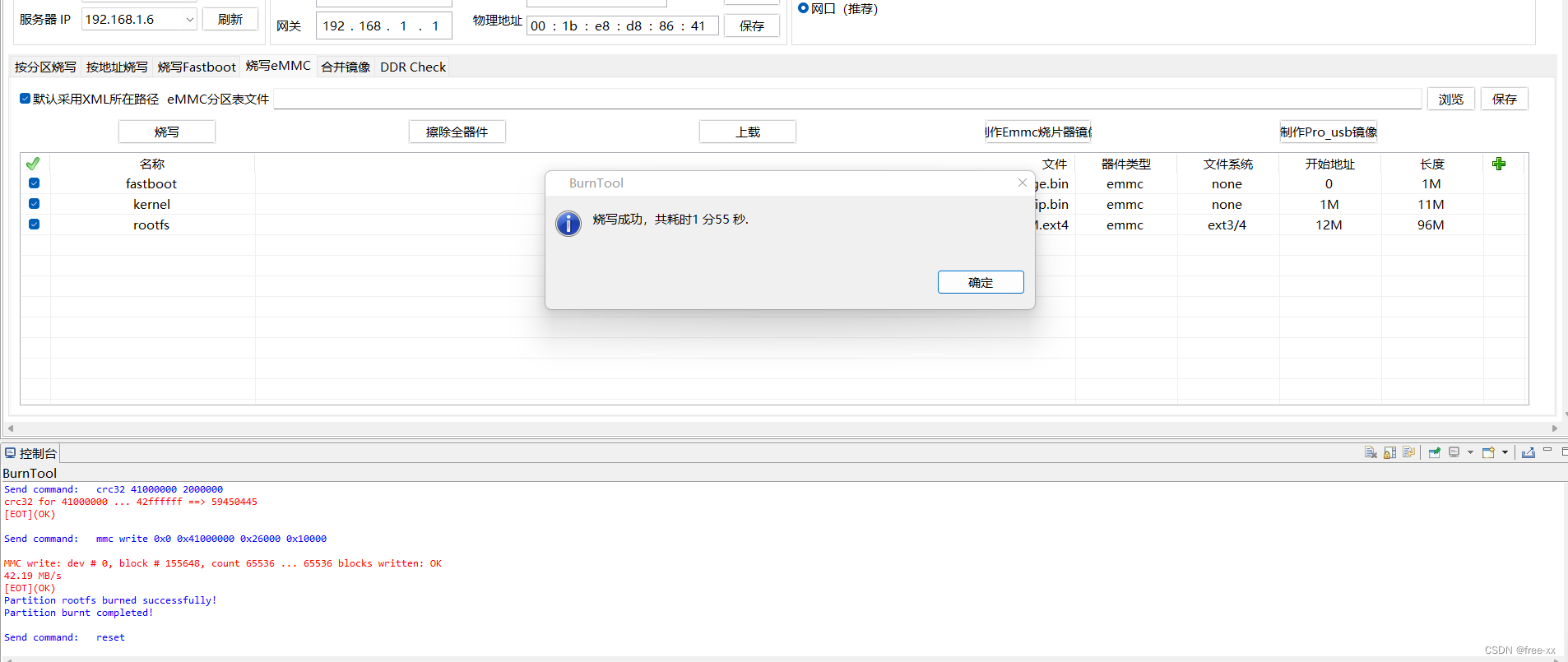
Task: Click the 上载 upload button
Action: click(748, 132)
